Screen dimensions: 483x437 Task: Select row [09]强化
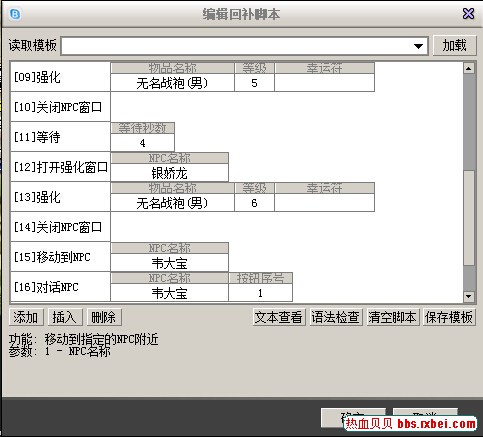coord(60,77)
